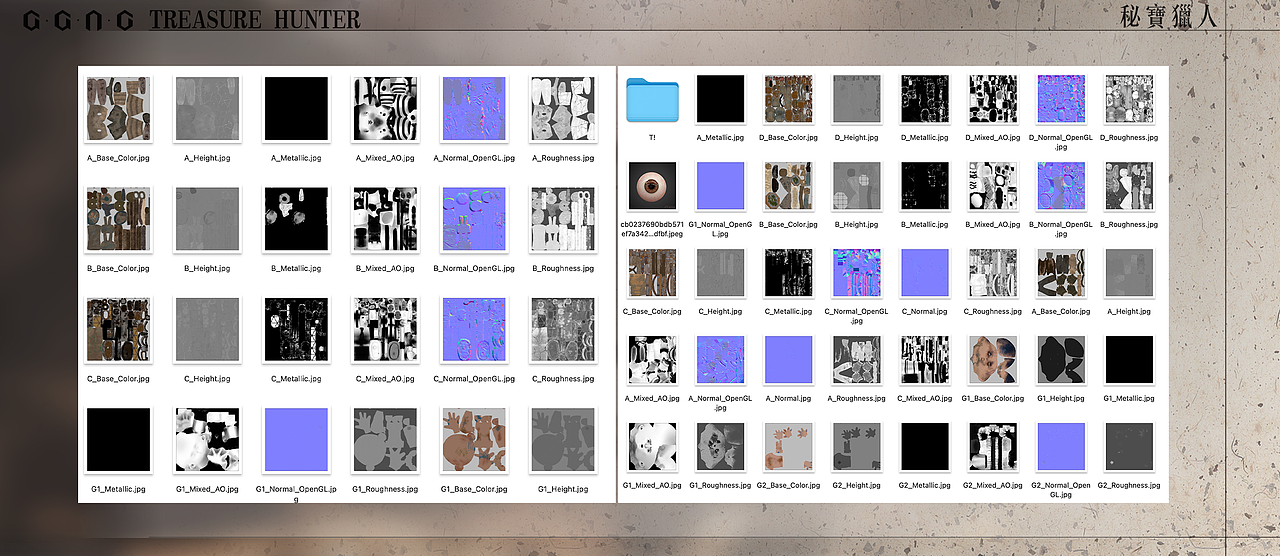Select C_Normal_OpenGL.jpg thumbnail in right window

[x=856, y=273]
